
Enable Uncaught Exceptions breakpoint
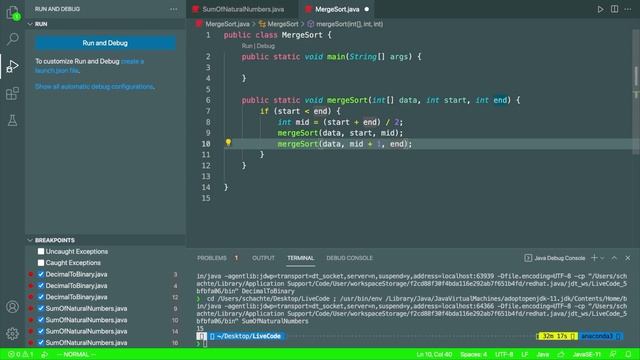coord(41,251)
